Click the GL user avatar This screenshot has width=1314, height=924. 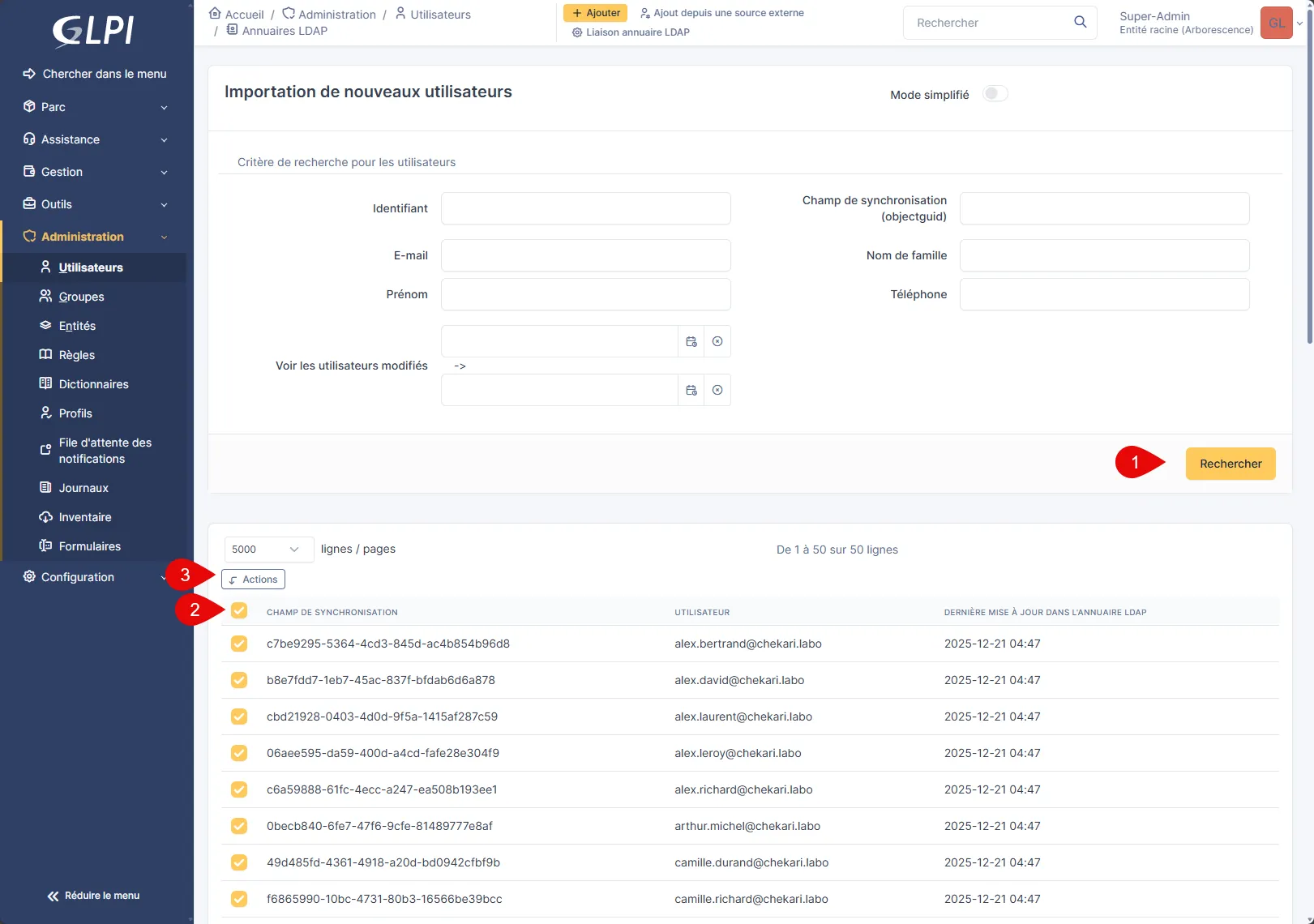(1276, 23)
